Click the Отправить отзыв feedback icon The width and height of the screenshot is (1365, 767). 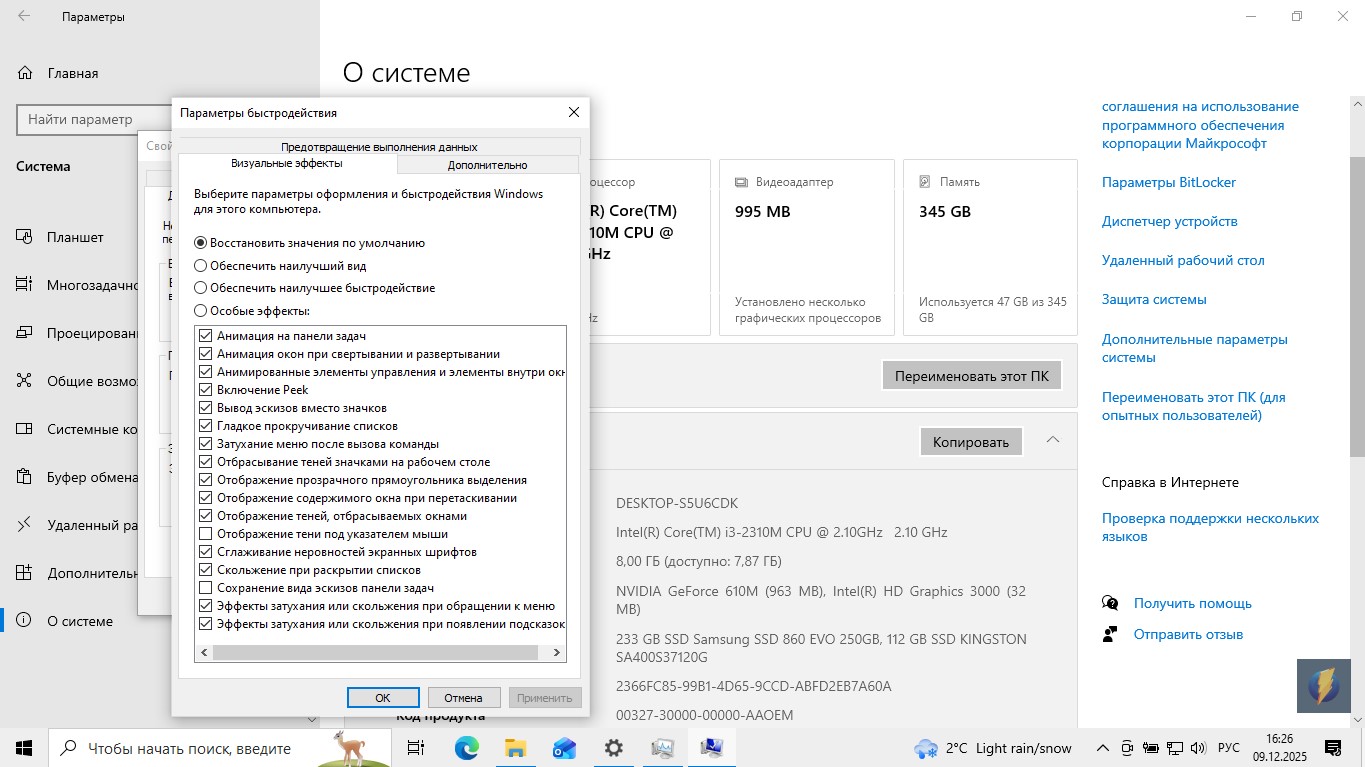click(x=1110, y=634)
